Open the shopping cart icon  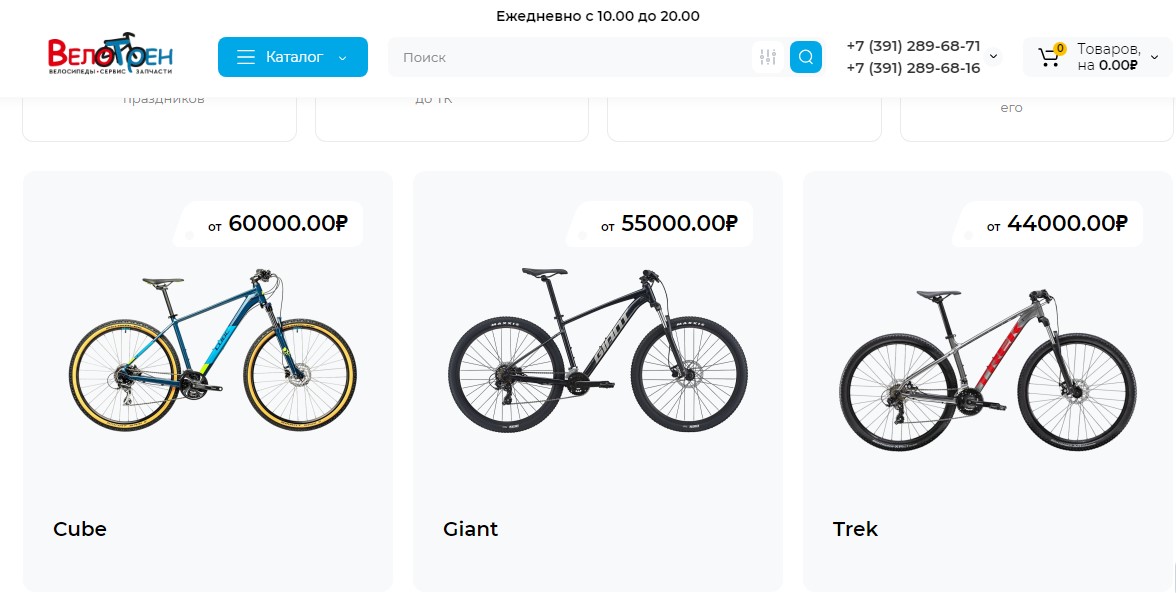(x=1049, y=57)
